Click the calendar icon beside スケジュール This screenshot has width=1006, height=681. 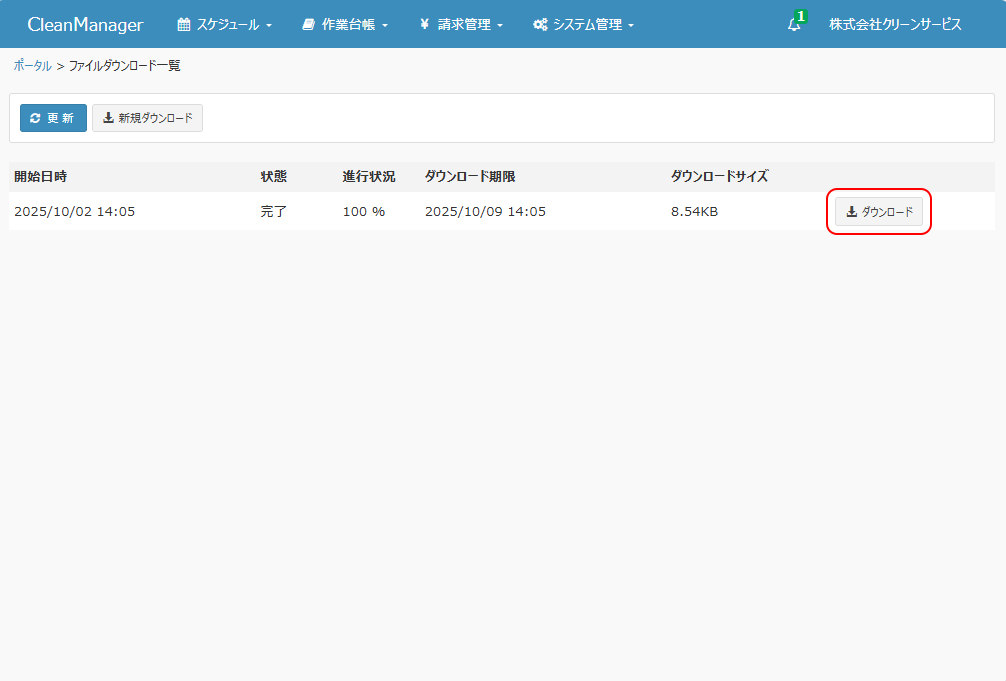184,25
